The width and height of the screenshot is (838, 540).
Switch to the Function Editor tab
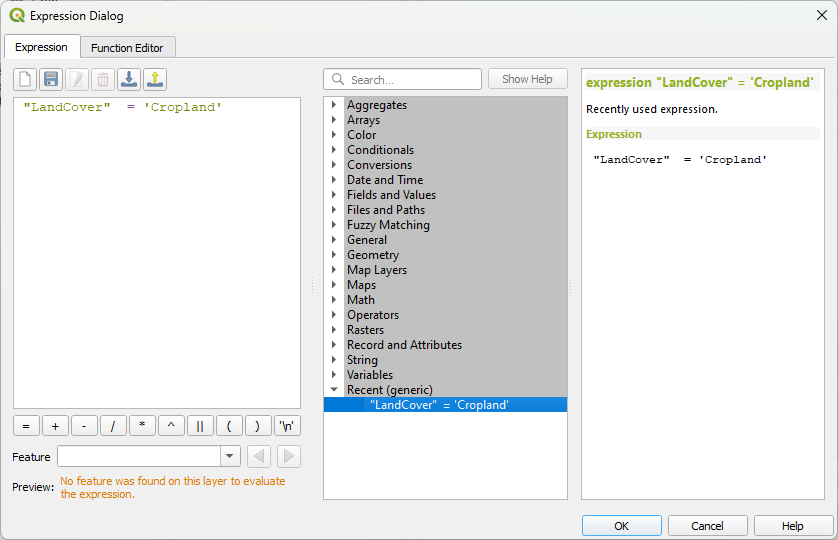[x=127, y=47]
